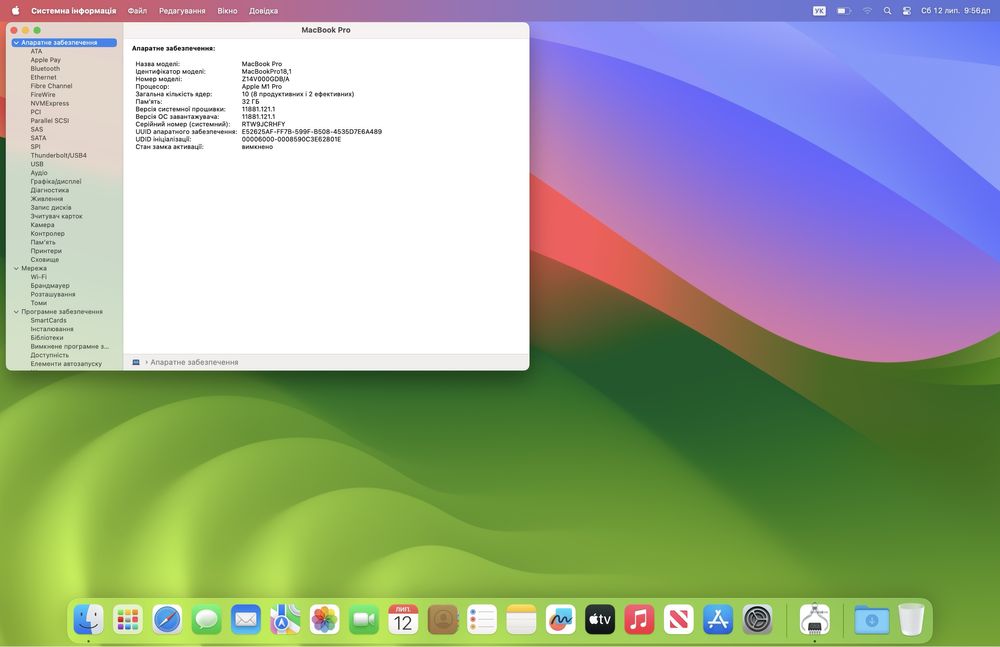Collapse the Мережа section in sidebar
This screenshot has width=1000, height=647.
point(16,269)
